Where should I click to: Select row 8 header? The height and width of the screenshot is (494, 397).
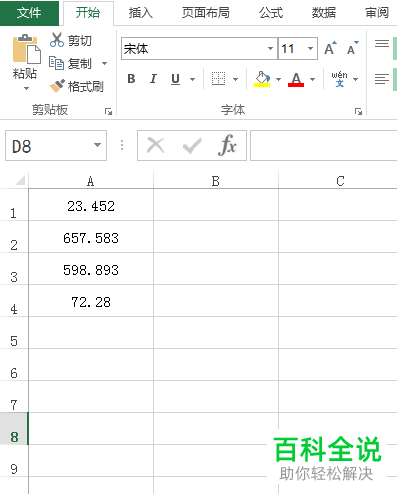point(14,429)
